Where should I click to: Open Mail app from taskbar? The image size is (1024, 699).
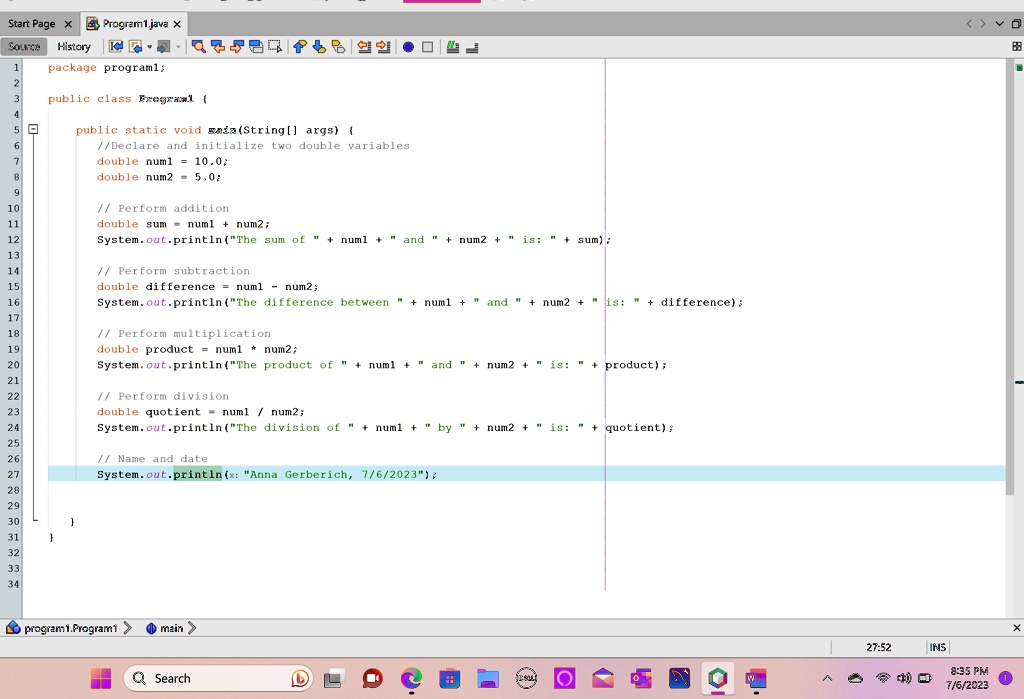point(603,679)
